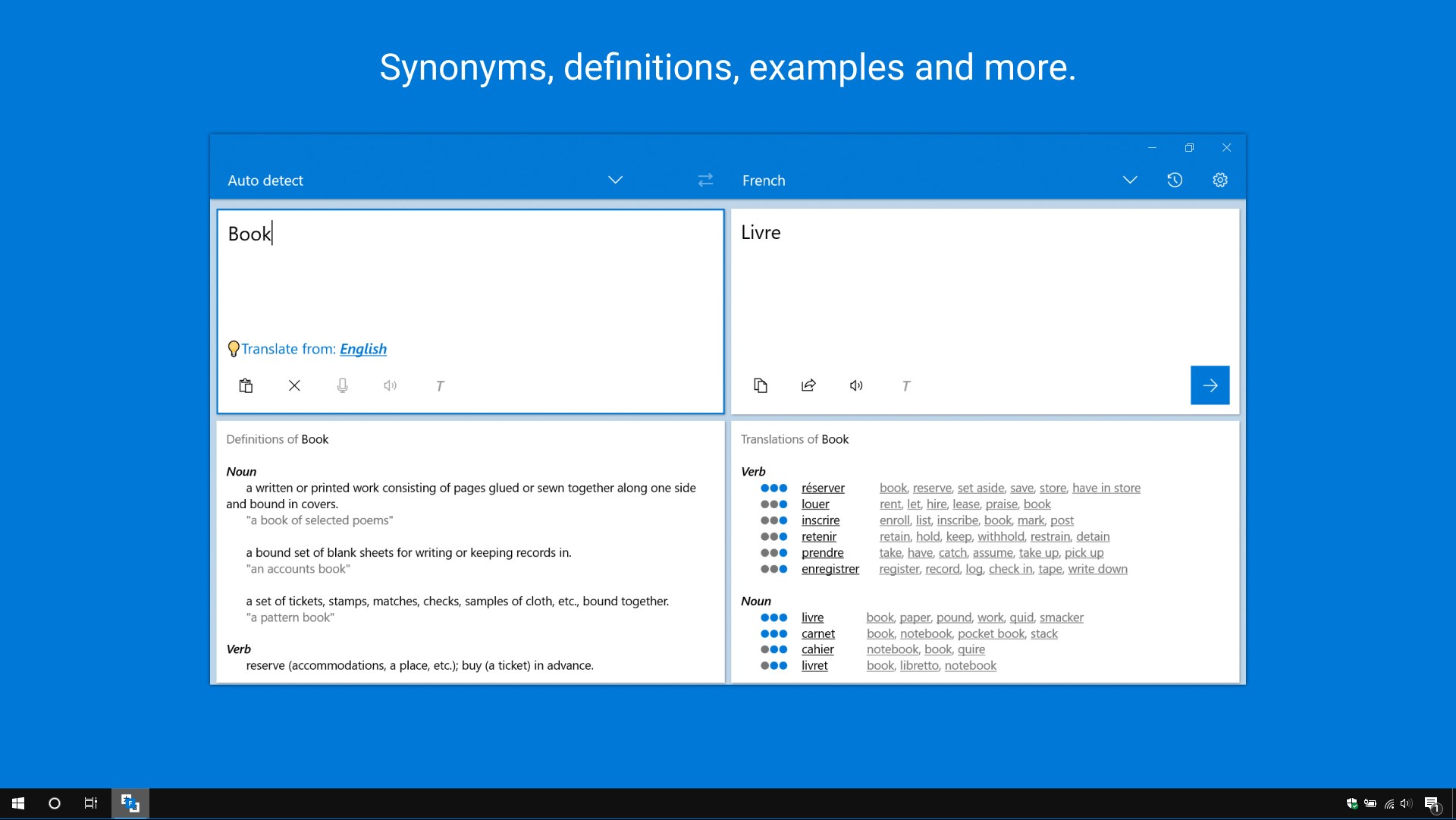Open the translation history

(1174, 180)
